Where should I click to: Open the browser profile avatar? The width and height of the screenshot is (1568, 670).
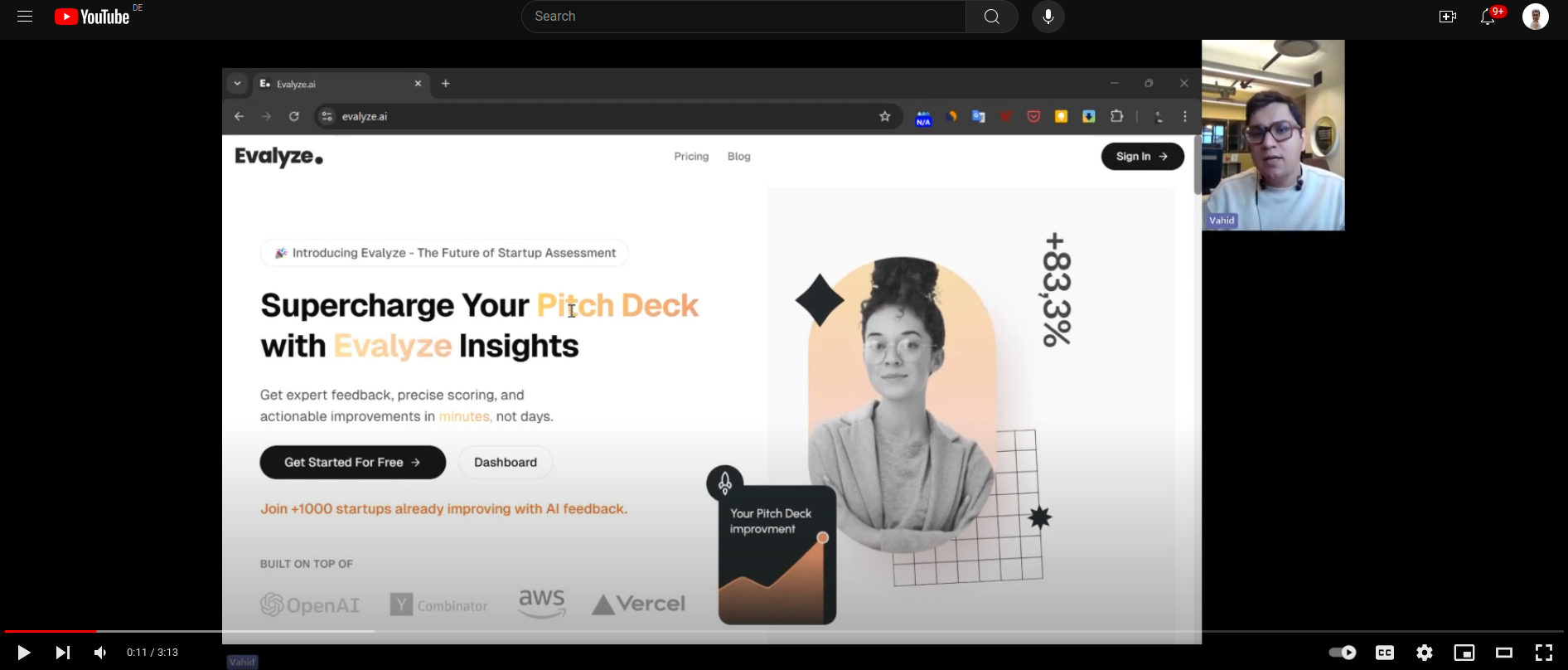pos(1159,117)
